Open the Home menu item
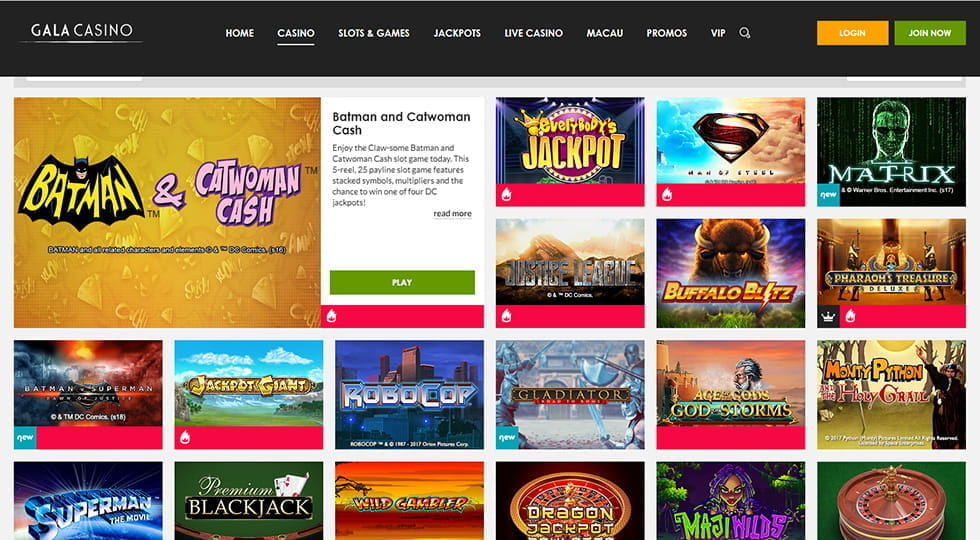The image size is (980, 540). pyautogui.click(x=239, y=33)
